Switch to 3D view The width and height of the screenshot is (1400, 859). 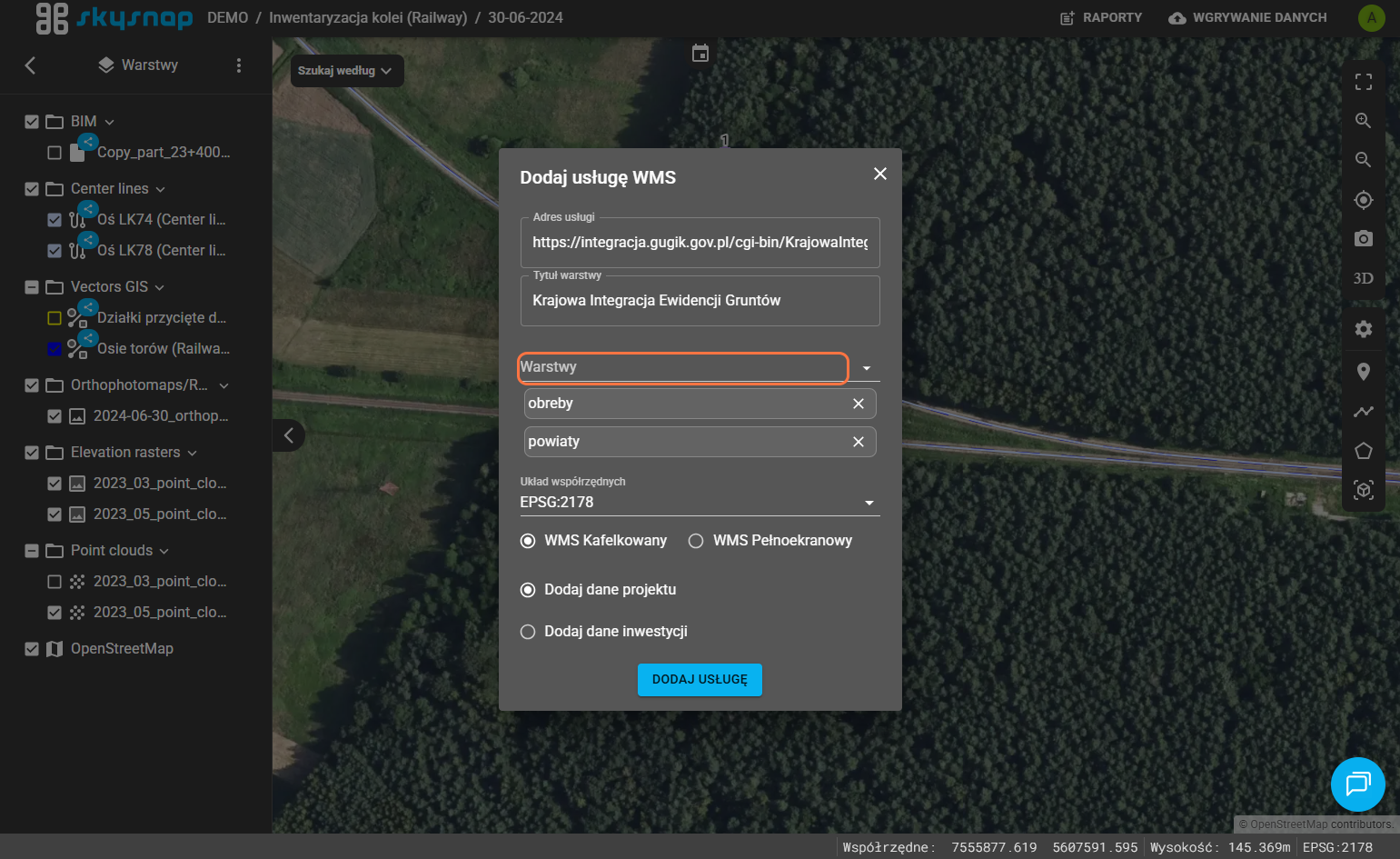(1363, 278)
